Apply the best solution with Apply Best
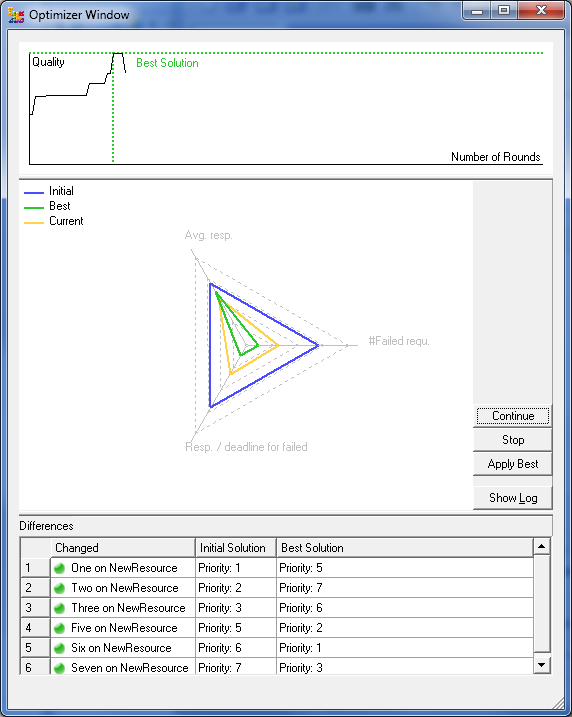Viewport: 572px width, 717px height. [x=513, y=464]
